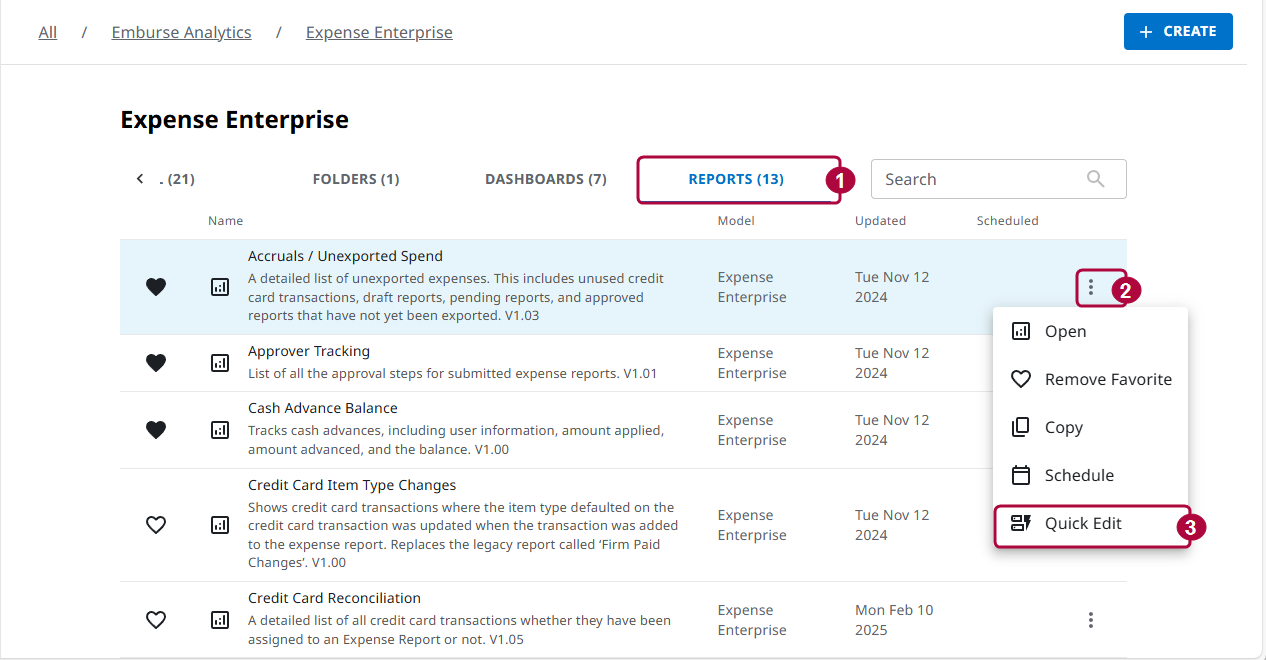
Task: Favorite the Credit Card Reconciliation report
Action: point(156,620)
